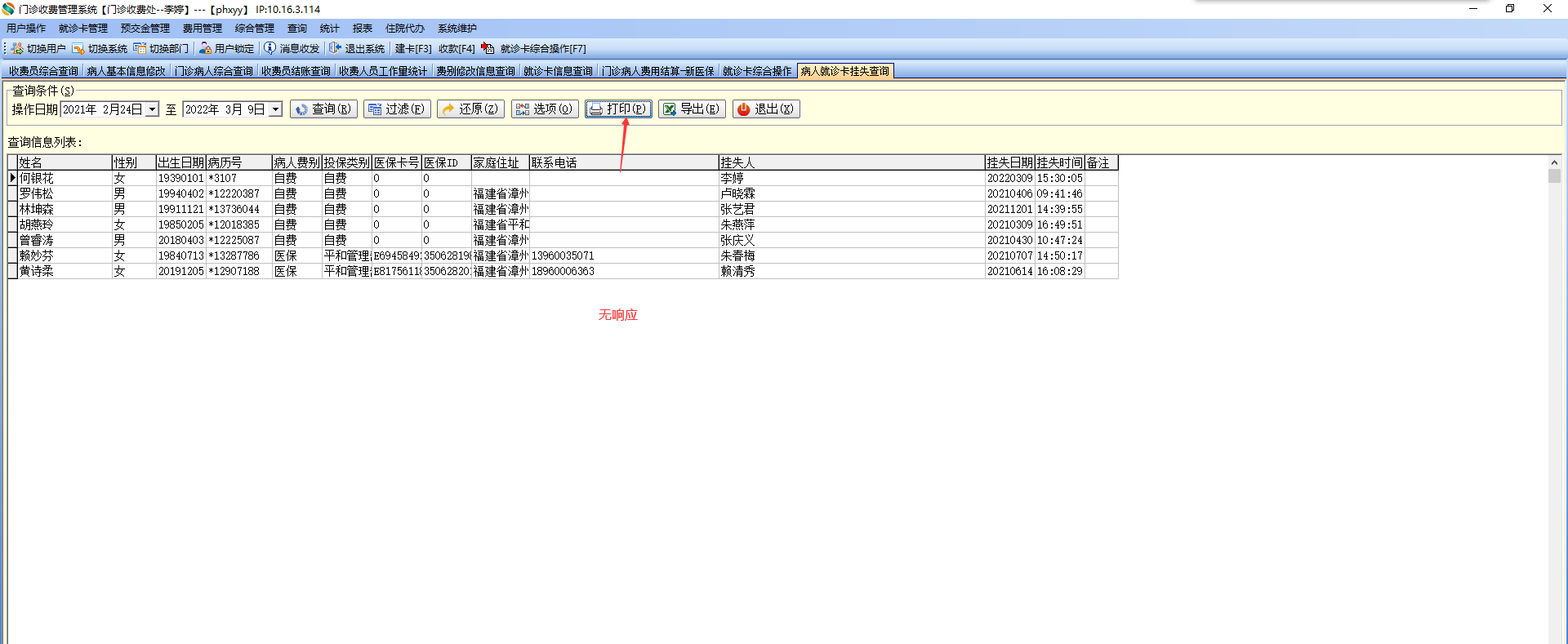Click the 性别 column header
This screenshot has width=1568, height=644.
(134, 163)
